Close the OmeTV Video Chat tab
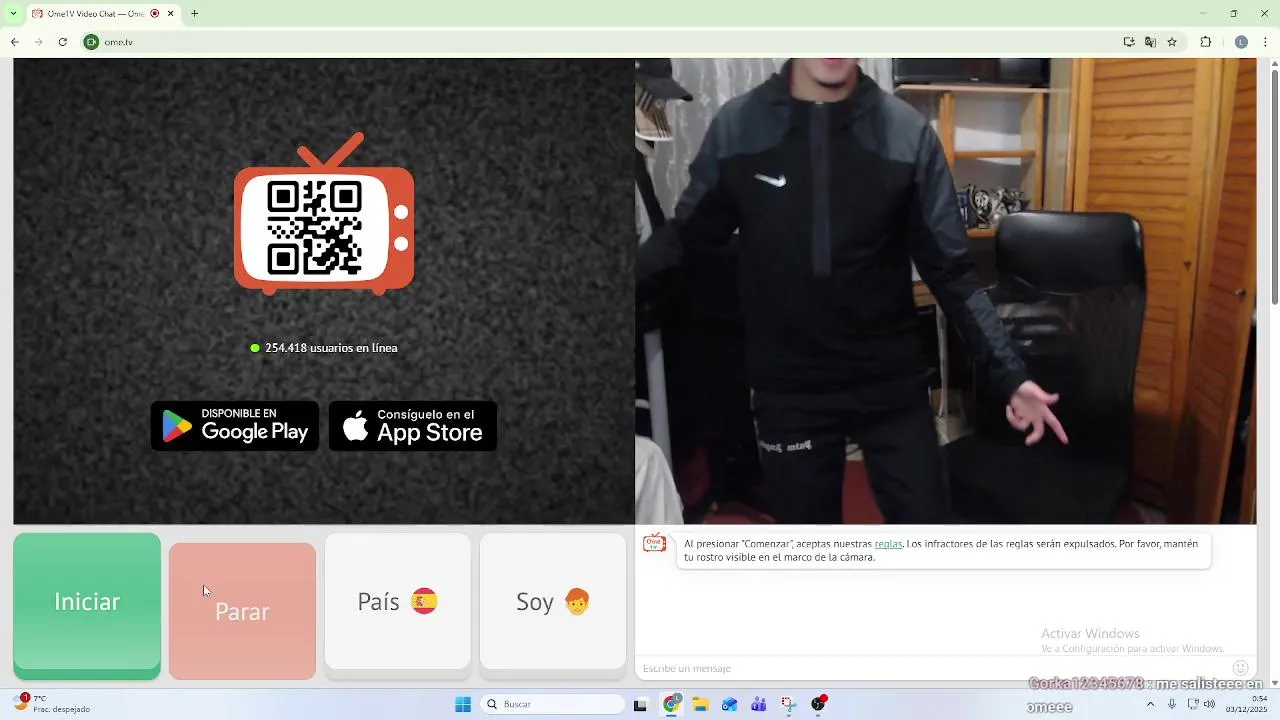This screenshot has height=720, width=1280. tap(170, 13)
